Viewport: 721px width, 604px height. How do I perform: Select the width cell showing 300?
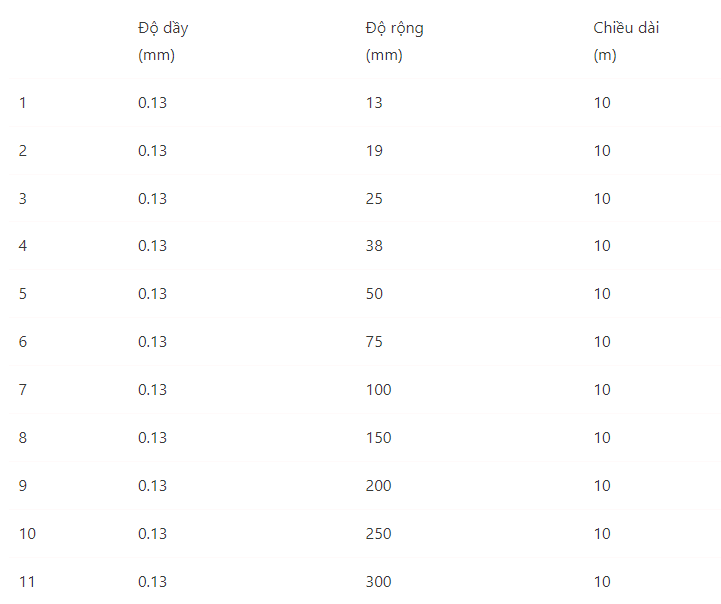pos(378,582)
